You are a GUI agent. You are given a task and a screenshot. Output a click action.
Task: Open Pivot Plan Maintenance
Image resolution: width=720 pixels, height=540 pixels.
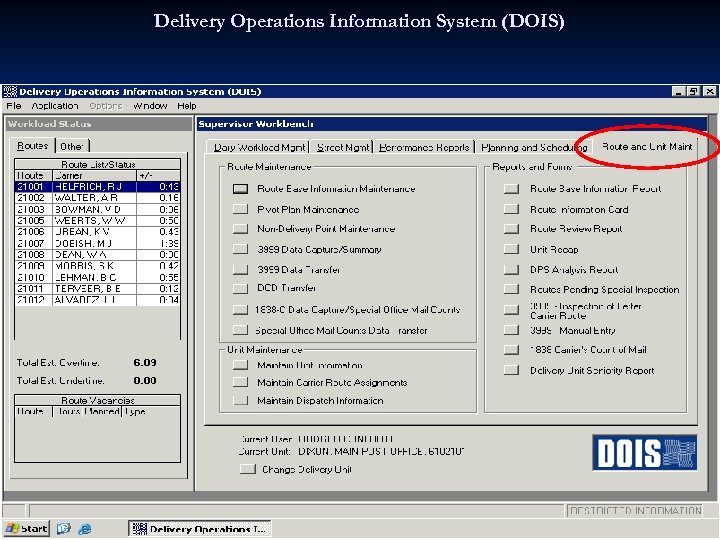point(240,209)
